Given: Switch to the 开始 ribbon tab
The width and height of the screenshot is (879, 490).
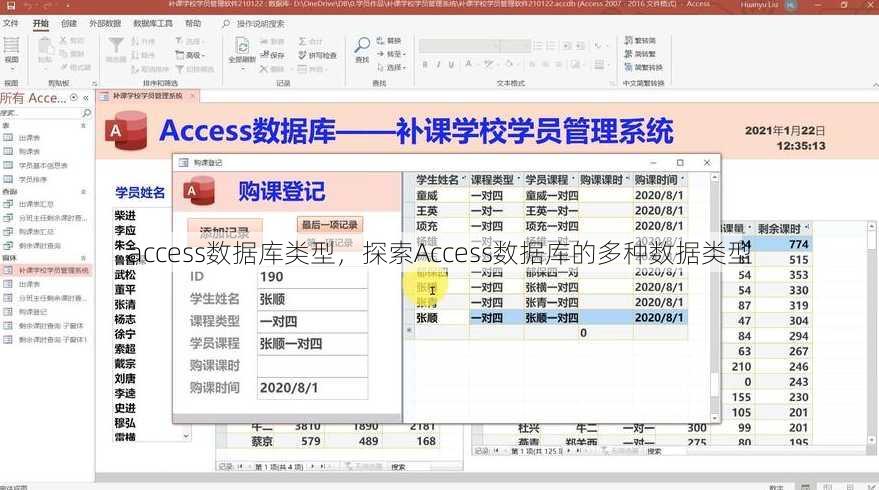Looking at the screenshot, I should coord(40,23).
